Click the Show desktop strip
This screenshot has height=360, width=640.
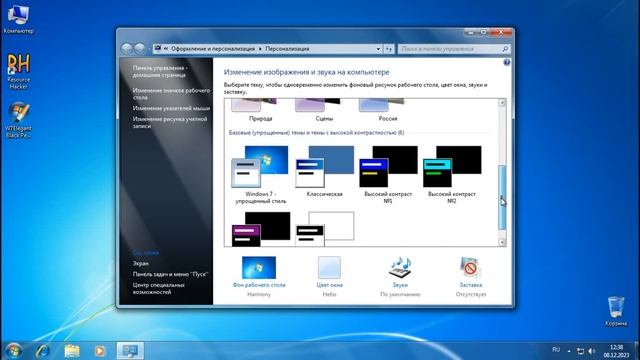[x=637, y=351]
